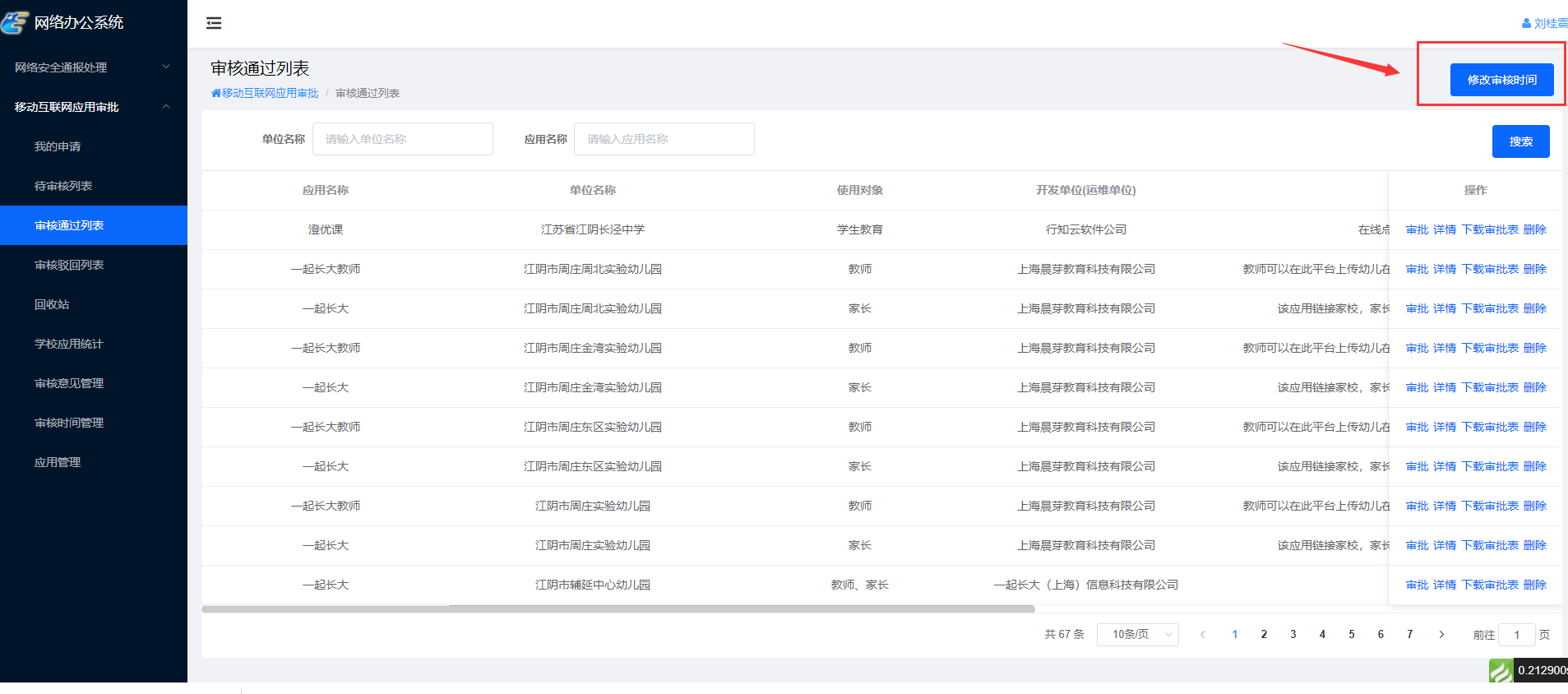Click the home icon in breadcrumb

point(216,93)
